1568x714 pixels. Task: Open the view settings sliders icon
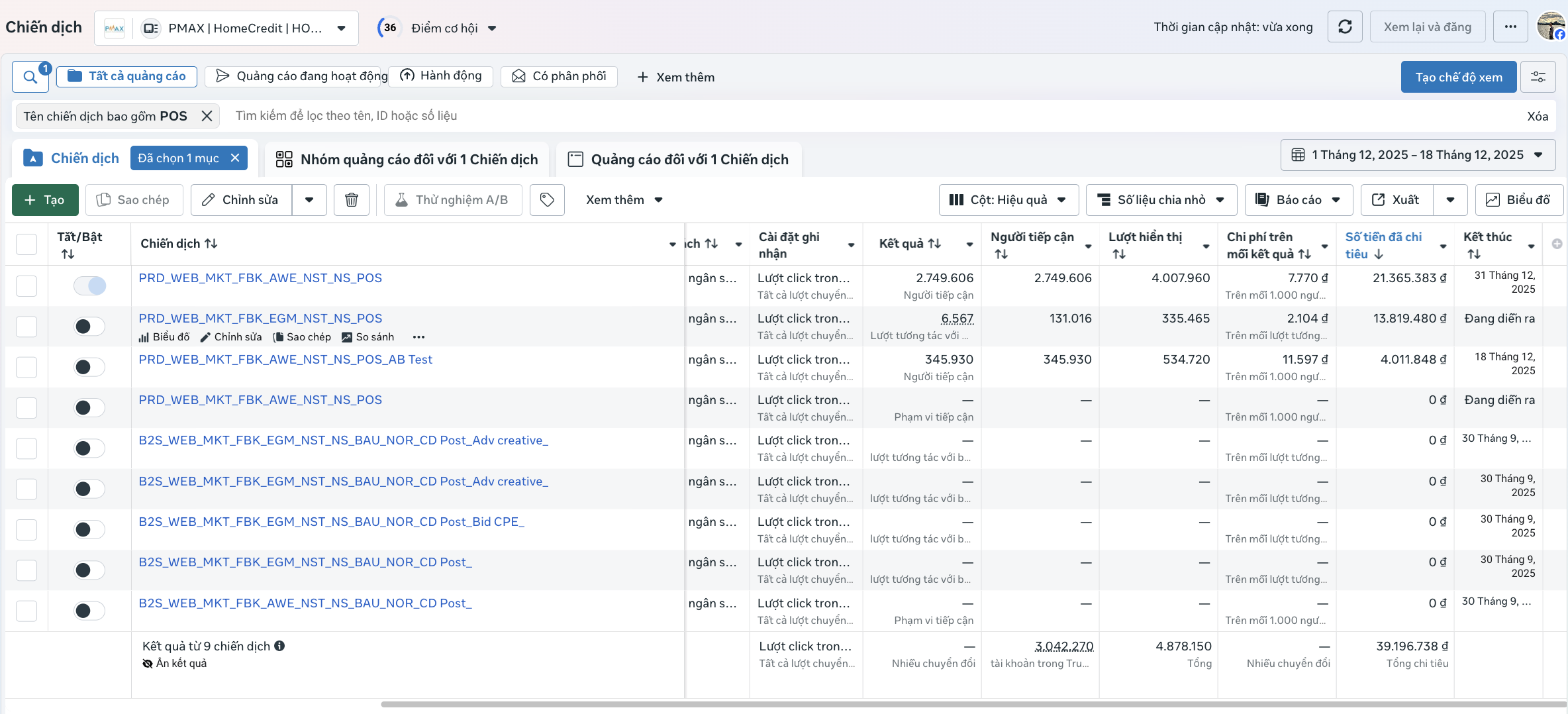(1538, 77)
